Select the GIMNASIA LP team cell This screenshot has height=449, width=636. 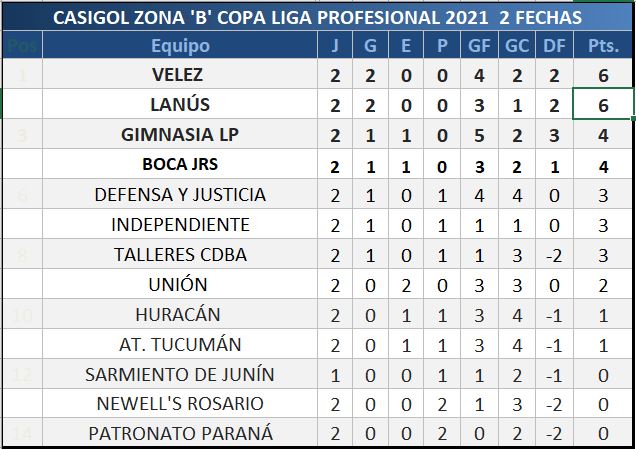(x=180, y=134)
